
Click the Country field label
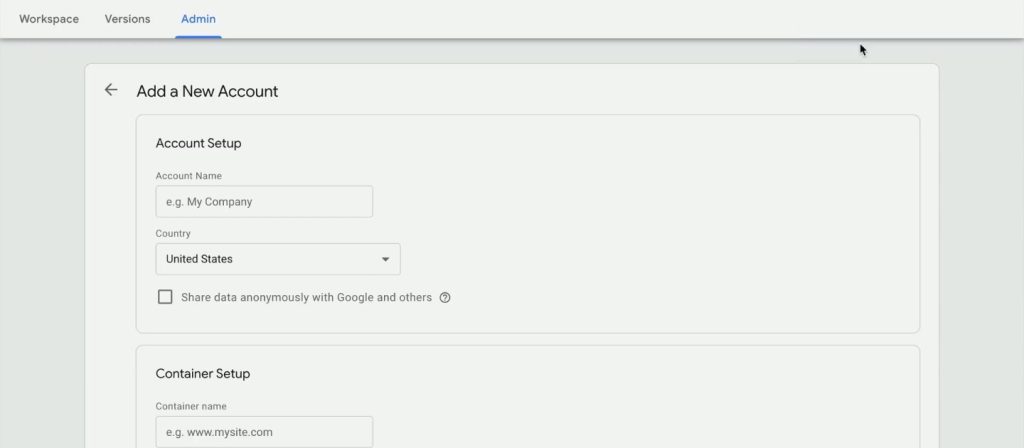pos(173,234)
